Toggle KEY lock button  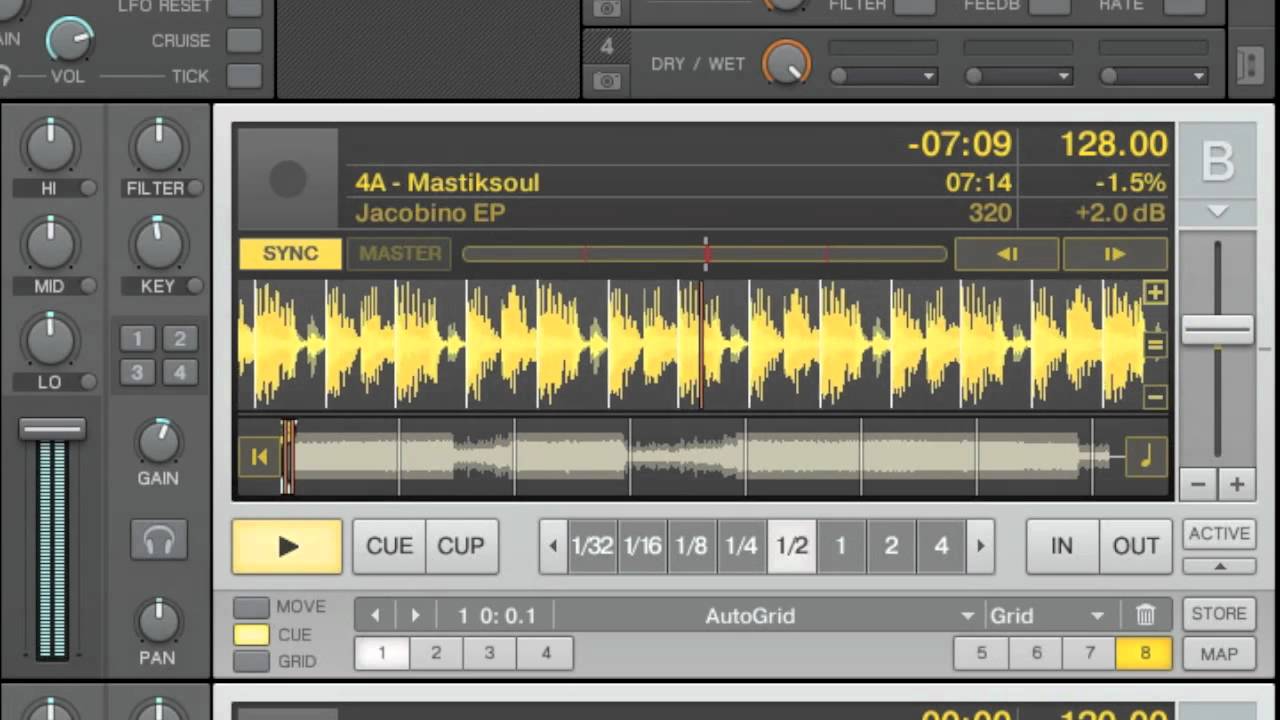point(194,286)
